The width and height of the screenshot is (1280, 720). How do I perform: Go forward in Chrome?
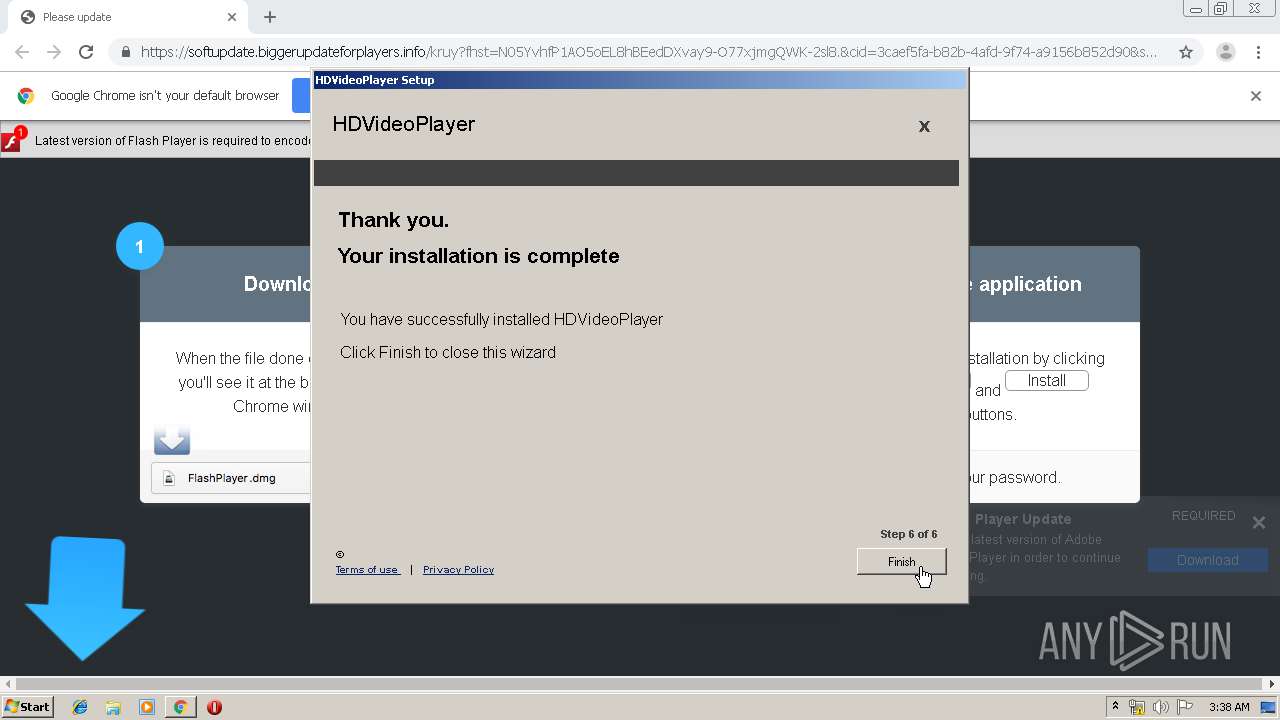coord(54,52)
